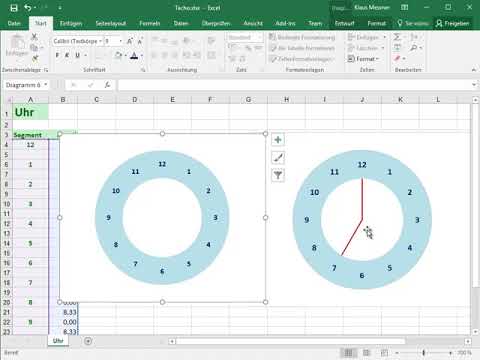Click the account name Klaus Messner
Image resolution: width=480 pixels, height=360 pixels.
click(x=372, y=7)
